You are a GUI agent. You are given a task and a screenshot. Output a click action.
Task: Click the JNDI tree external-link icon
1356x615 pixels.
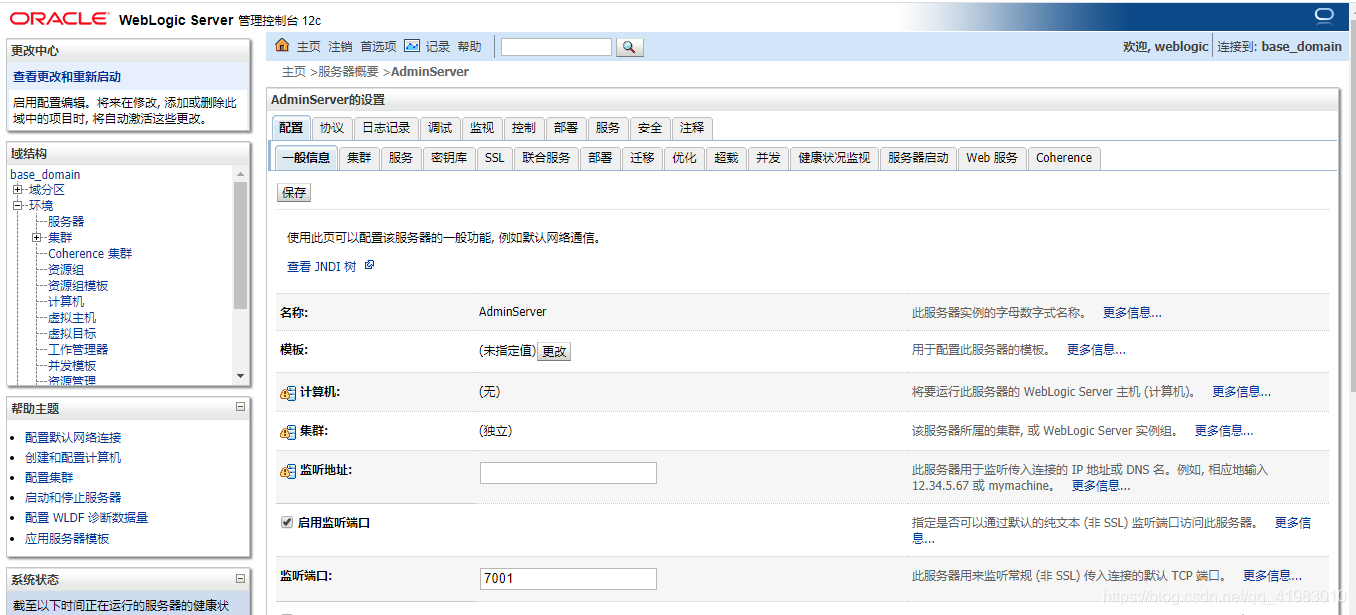(x=369, y=266)
